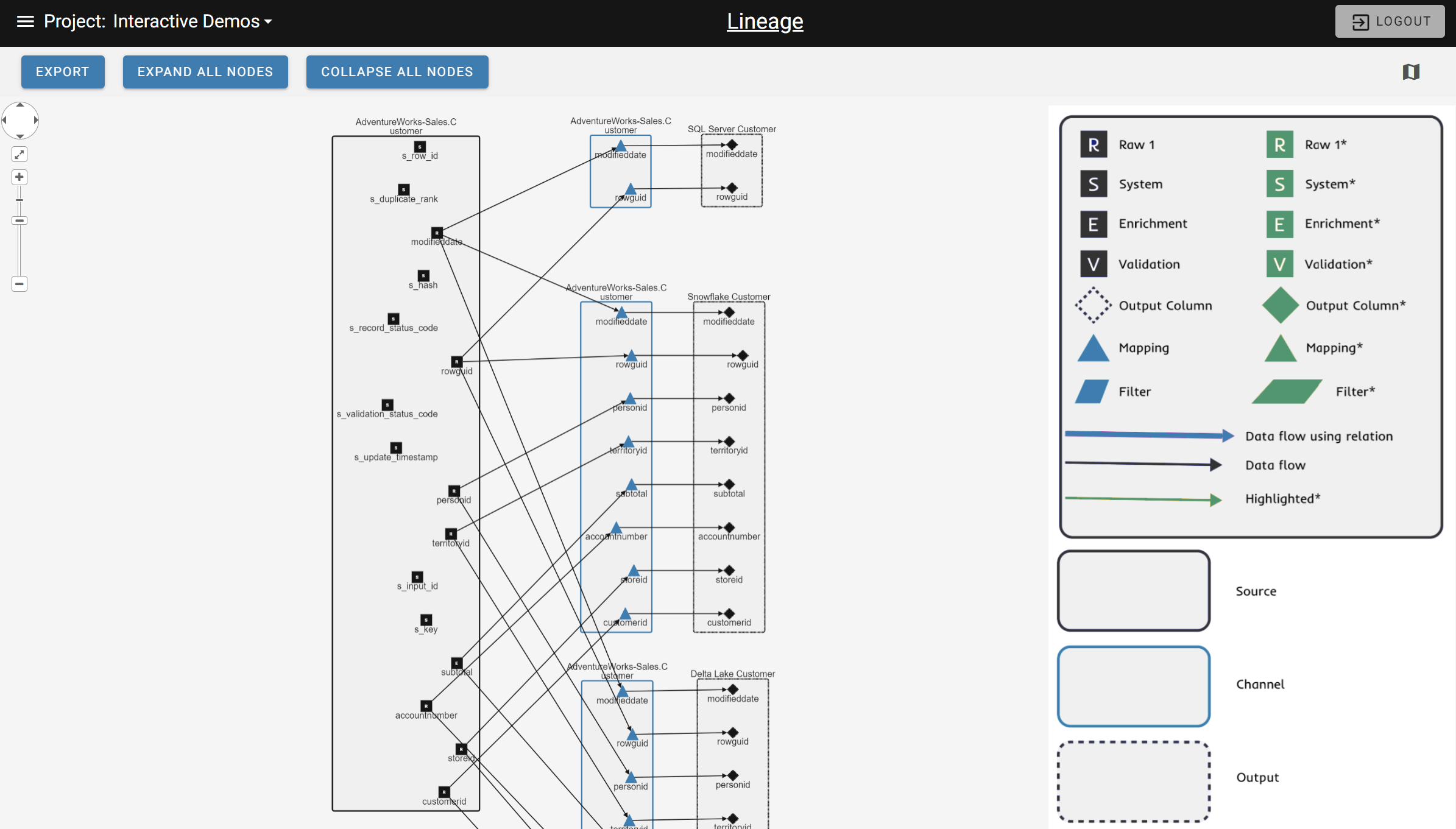This screenshot has height=829, width=1456.
Task: Click customerid output diamond in Snowflake Customer
Action: [x=729, y=614]
